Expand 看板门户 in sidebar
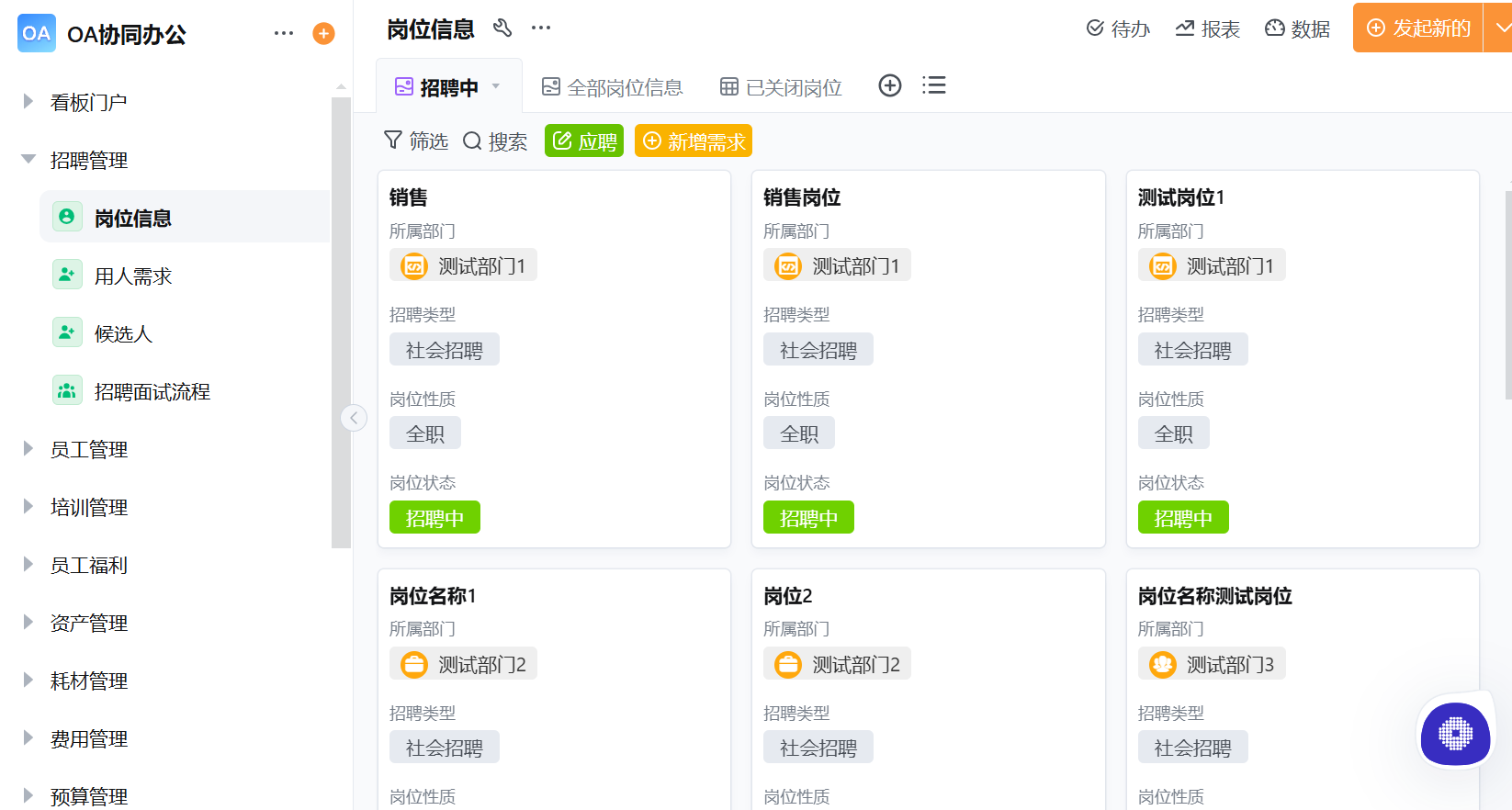The image size is (1512, 810). coord(28,102)
